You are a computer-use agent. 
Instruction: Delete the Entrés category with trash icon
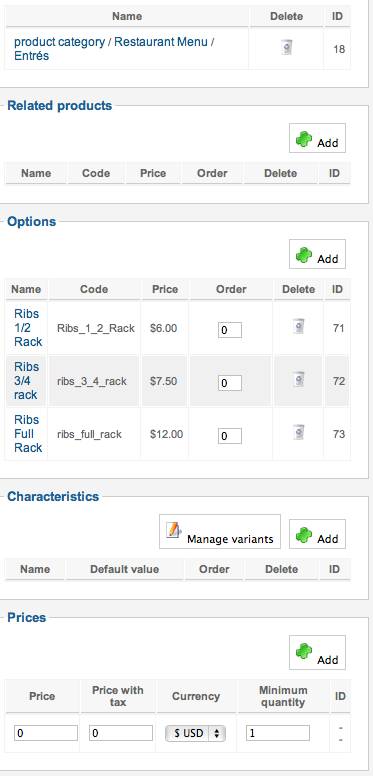pyautogui.click(x=286, y=48)
